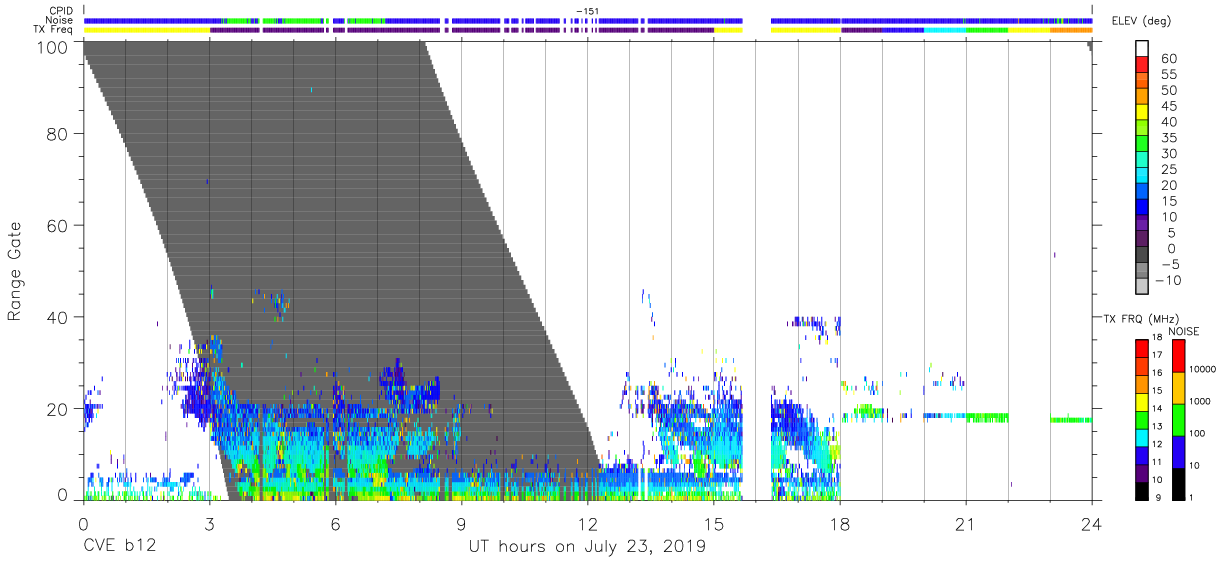1228x567 pixels.
Task: Click the green 30–35 degree elevation swatch
Action: point(1143,145)
